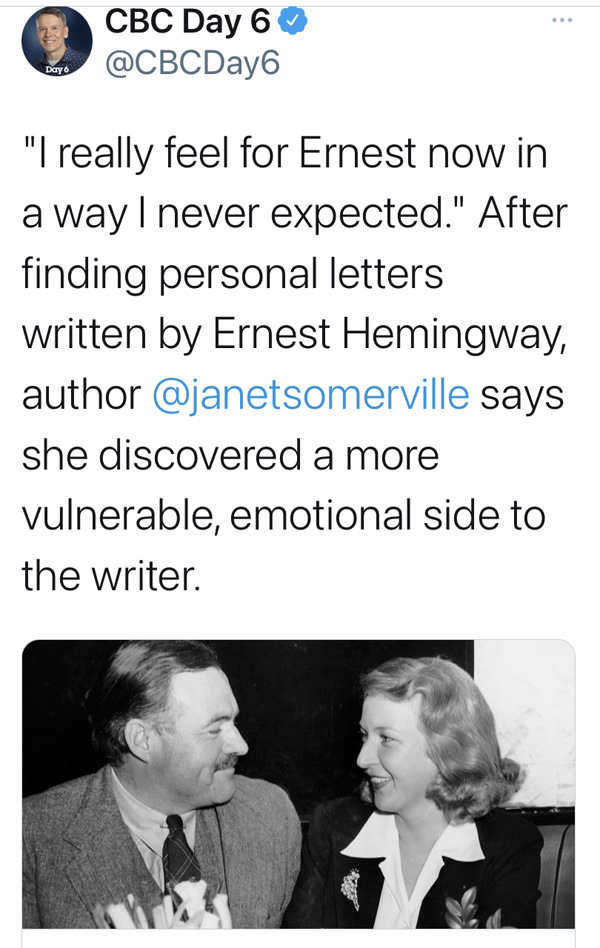Tap the last line "the writer."
Screen dimensions: 600x948
click(x=110, y=577)
